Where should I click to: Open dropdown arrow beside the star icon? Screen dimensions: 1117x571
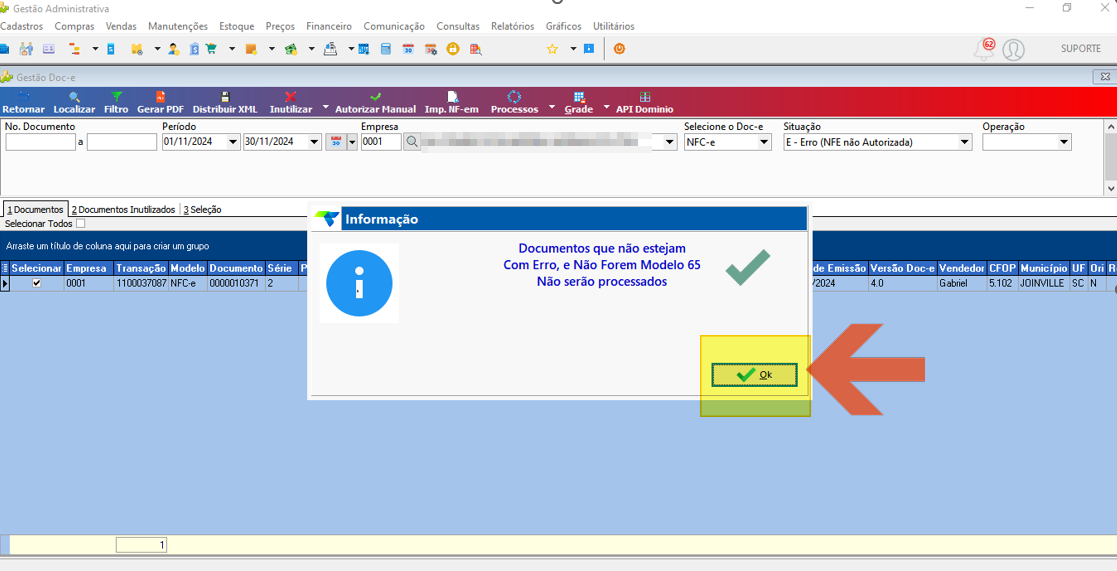tap(573, 49)
